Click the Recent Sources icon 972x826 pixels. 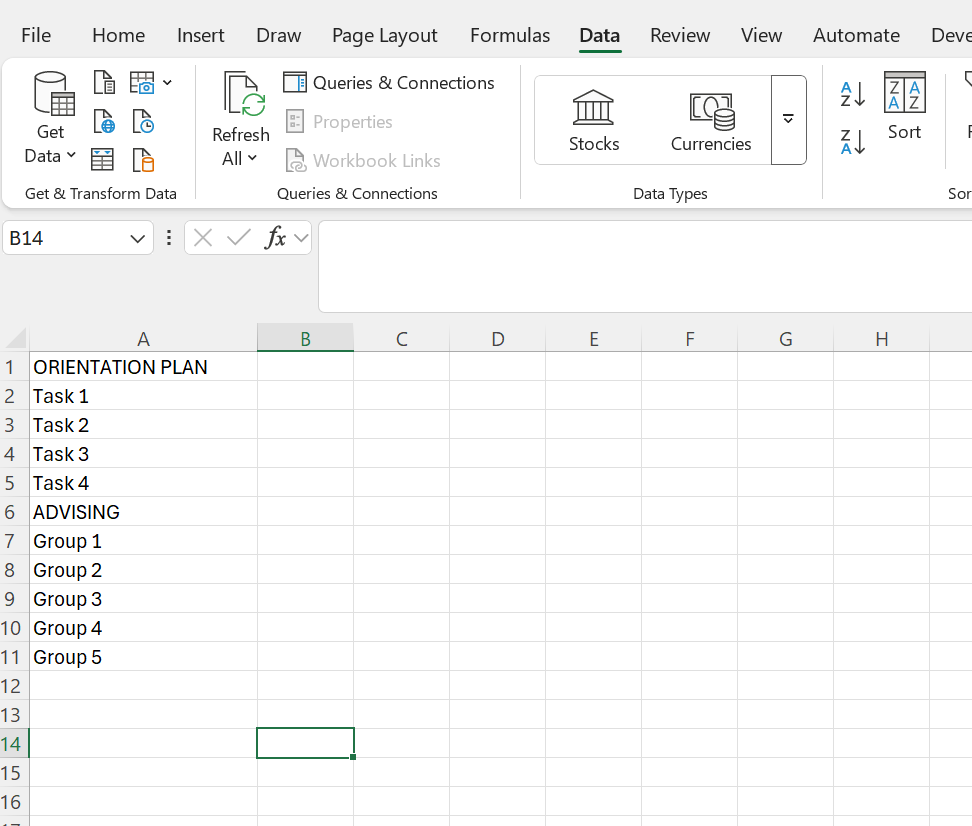(143, 121)
